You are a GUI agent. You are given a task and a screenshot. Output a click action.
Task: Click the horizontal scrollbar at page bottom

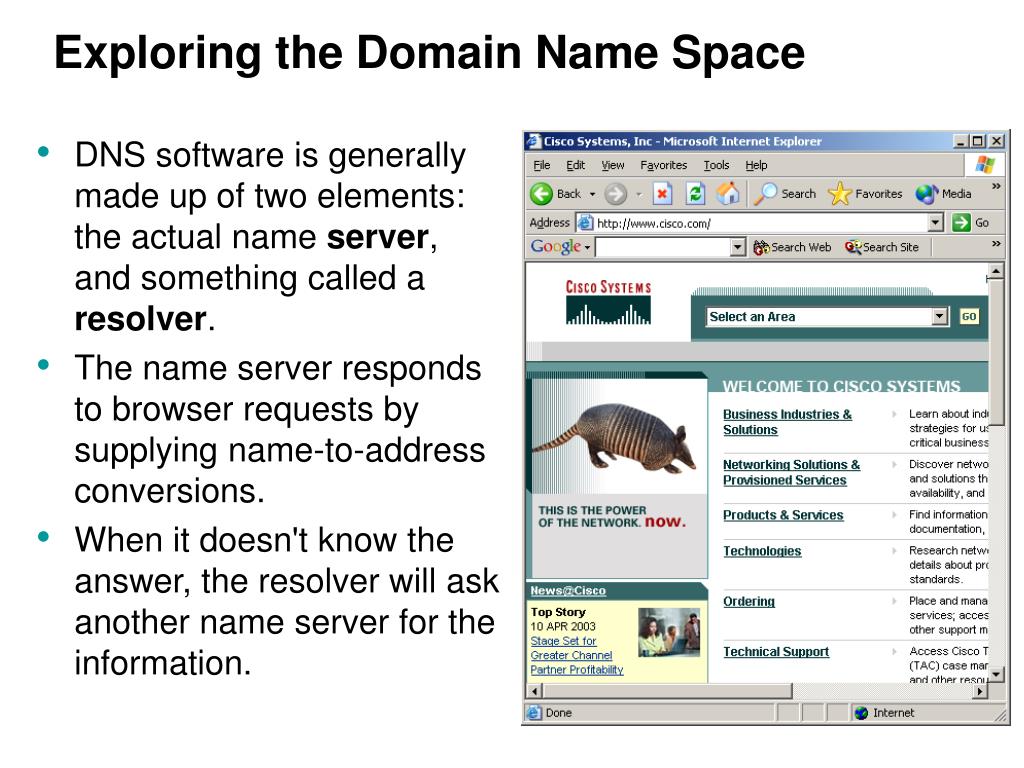tap(750, 691)
